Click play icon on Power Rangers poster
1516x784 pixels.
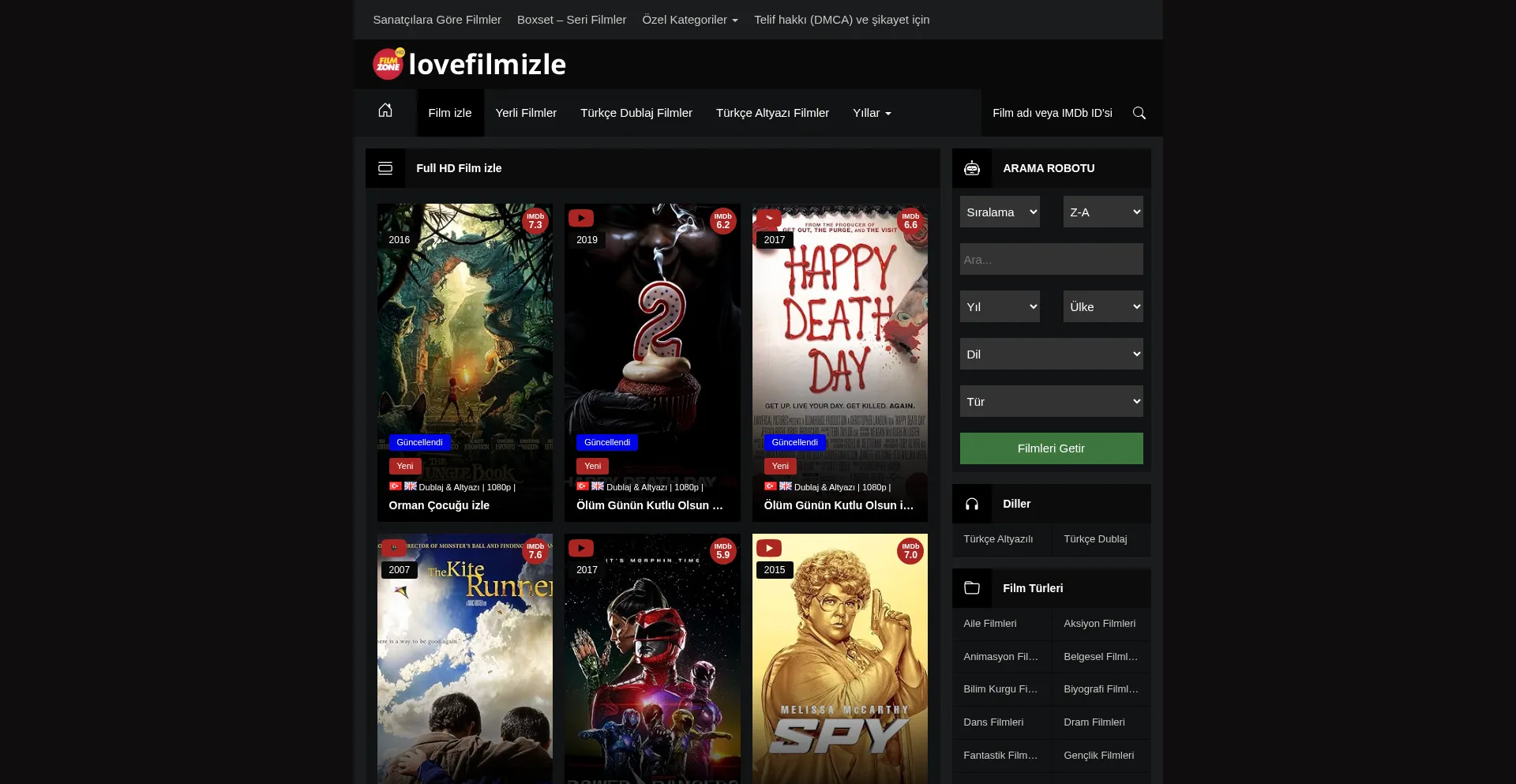point(581,548)
